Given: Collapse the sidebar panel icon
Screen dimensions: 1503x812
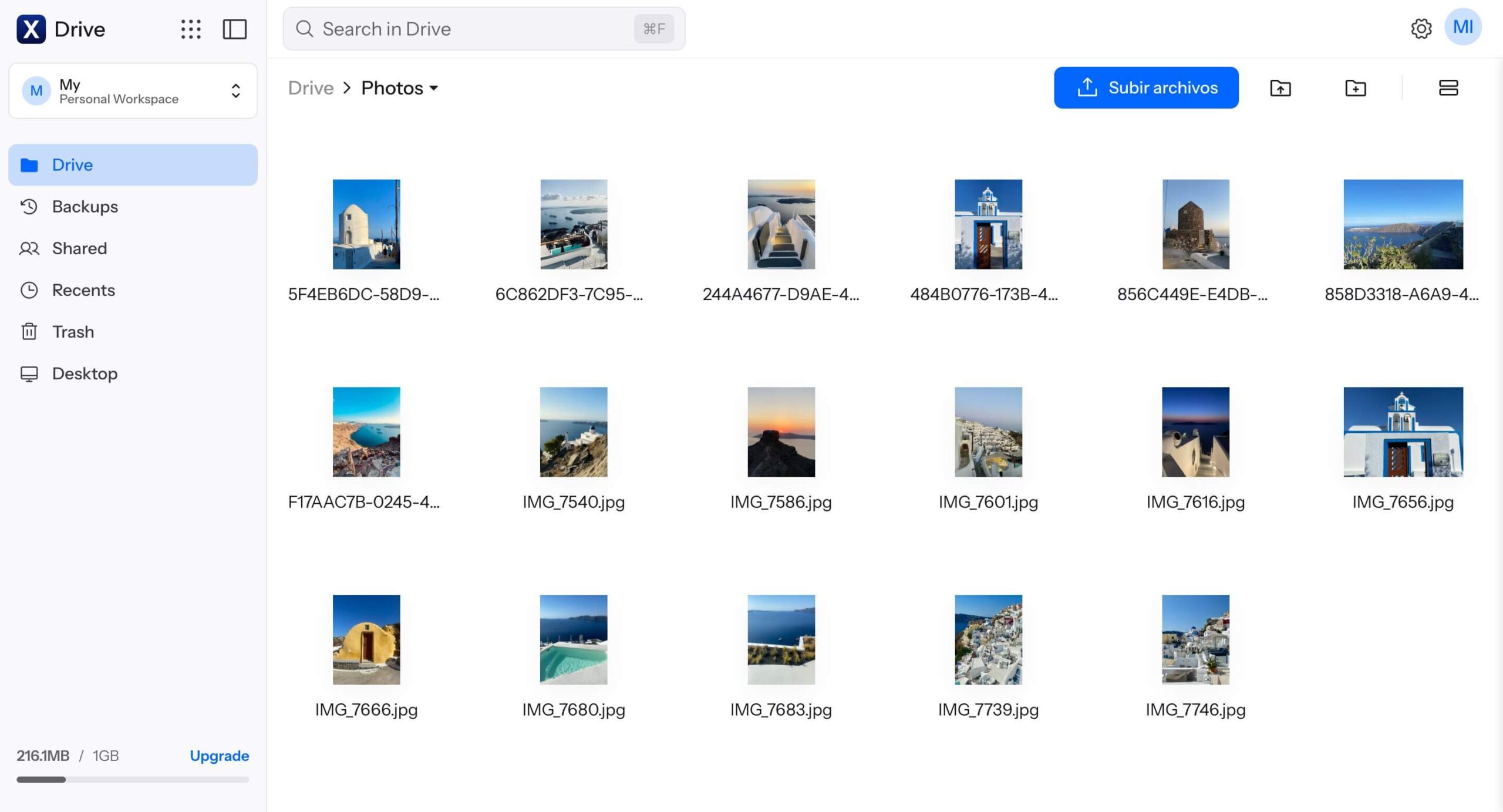Looking at the screenshot, I should pos(234,29).
